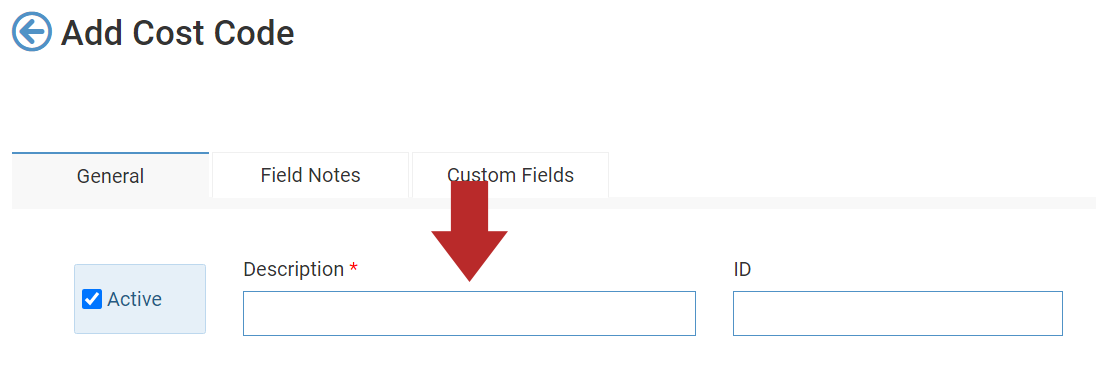
Task: Click the Active label text
Action: [x=134, y=299]
